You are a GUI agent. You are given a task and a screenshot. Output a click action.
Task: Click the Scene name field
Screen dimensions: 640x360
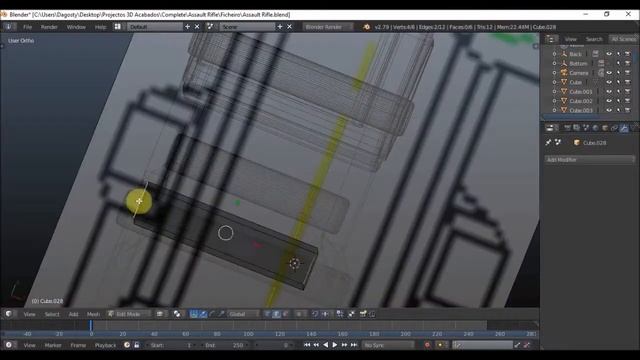(247, 27)
